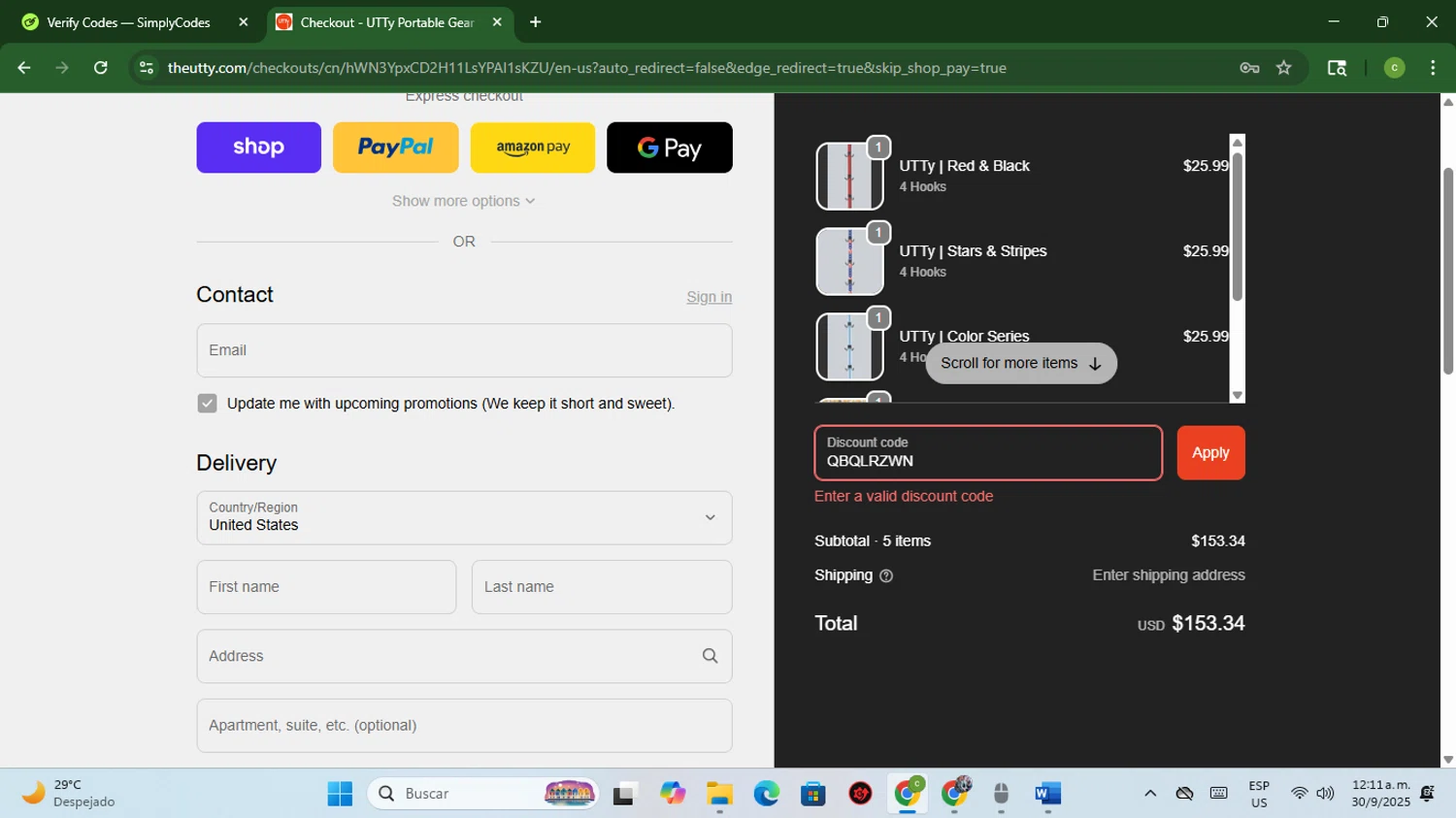Focus the Email input field

pos(464,350)
